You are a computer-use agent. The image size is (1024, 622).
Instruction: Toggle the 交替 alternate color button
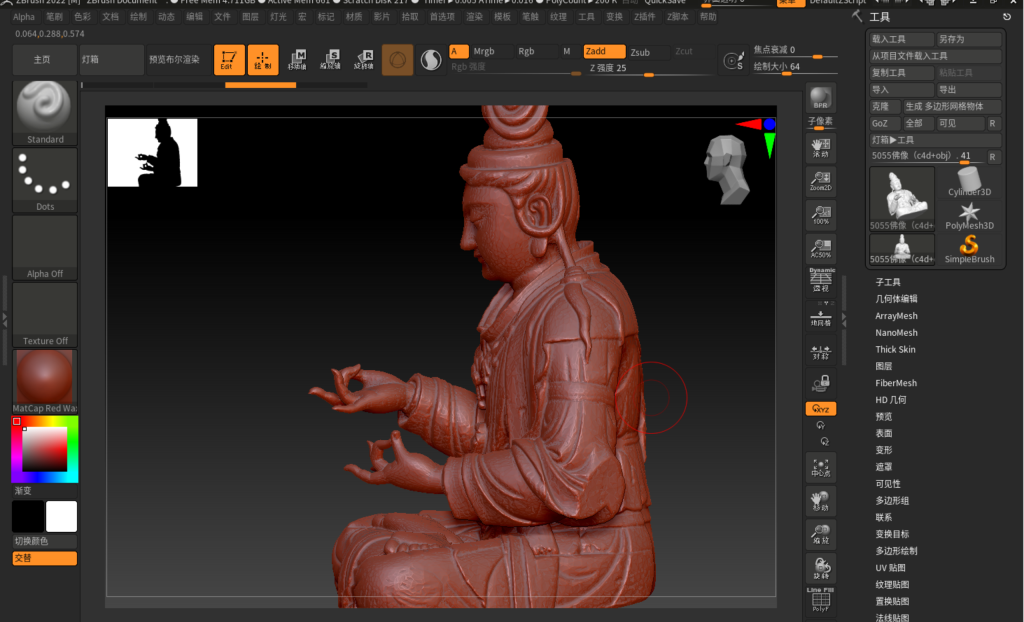44,559
